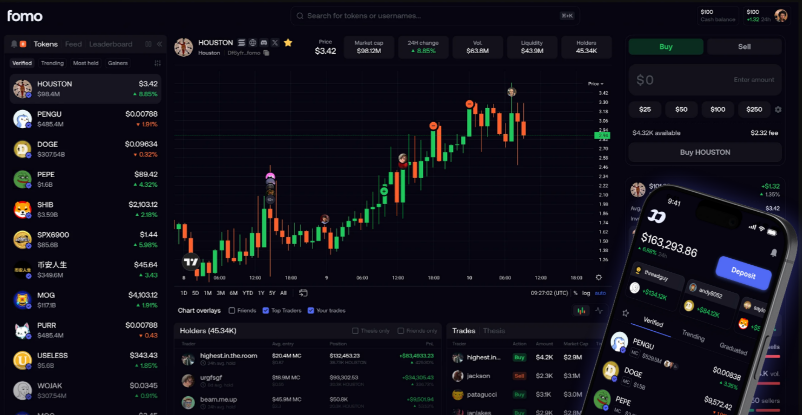The height and width of the screenshot is (415, 802).
Task: Click the search magnifier icon
Action: (x=300, y=16)
